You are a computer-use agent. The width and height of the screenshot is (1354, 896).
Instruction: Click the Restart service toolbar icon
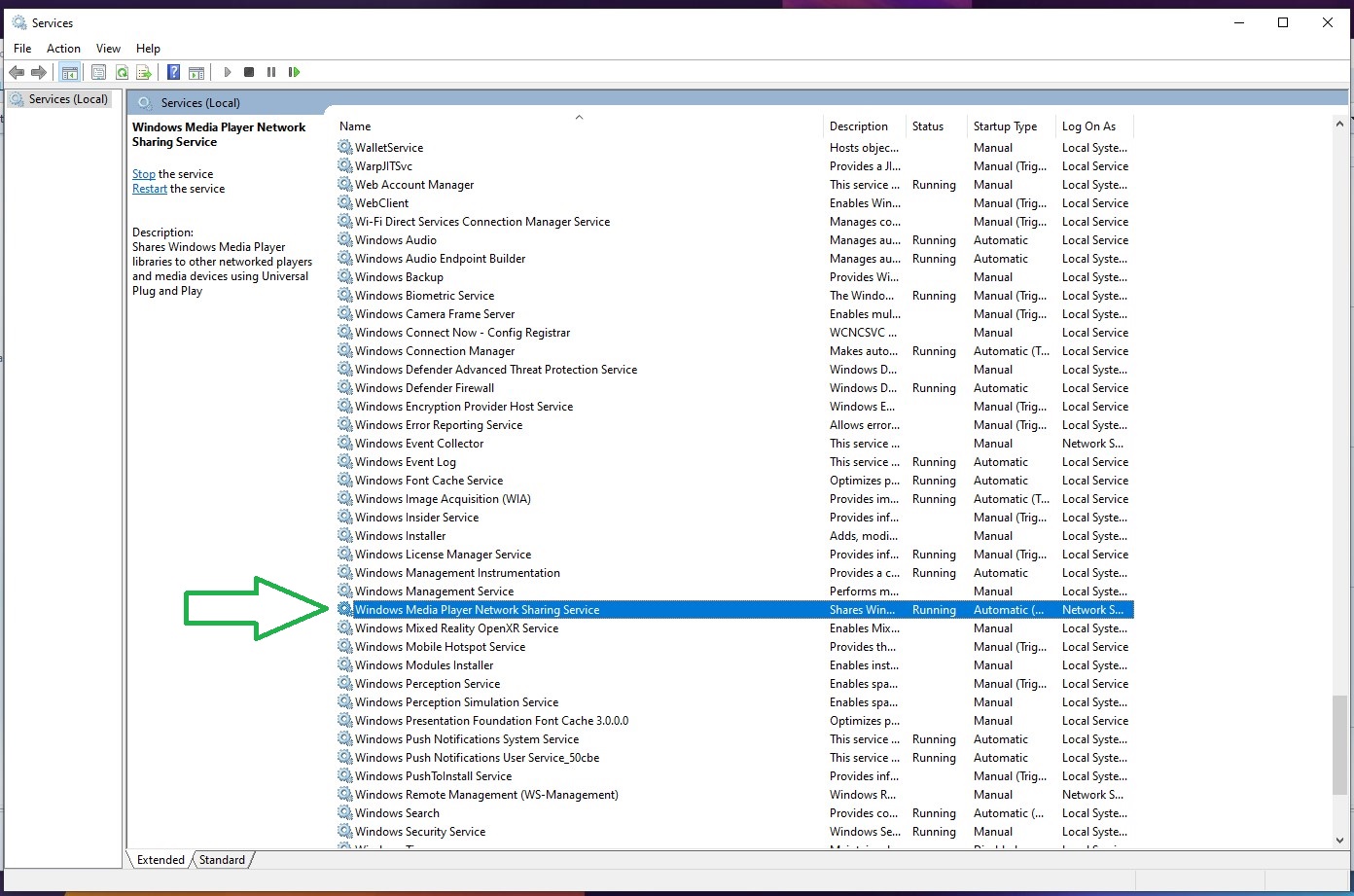click(x=295, y=71)
